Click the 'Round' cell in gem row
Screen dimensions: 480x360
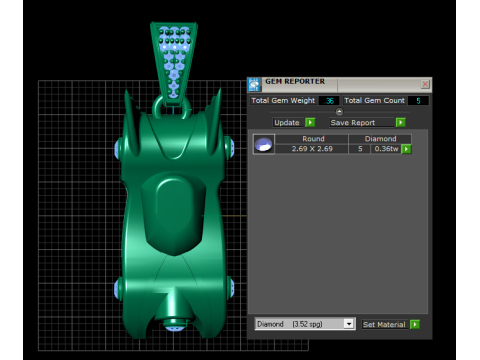(312, 139)
